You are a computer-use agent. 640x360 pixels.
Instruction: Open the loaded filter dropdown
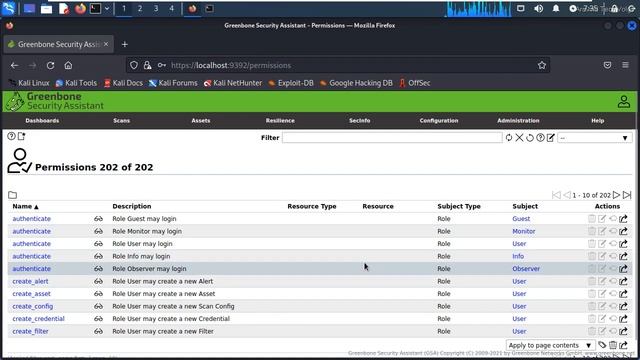pos(594,138)
